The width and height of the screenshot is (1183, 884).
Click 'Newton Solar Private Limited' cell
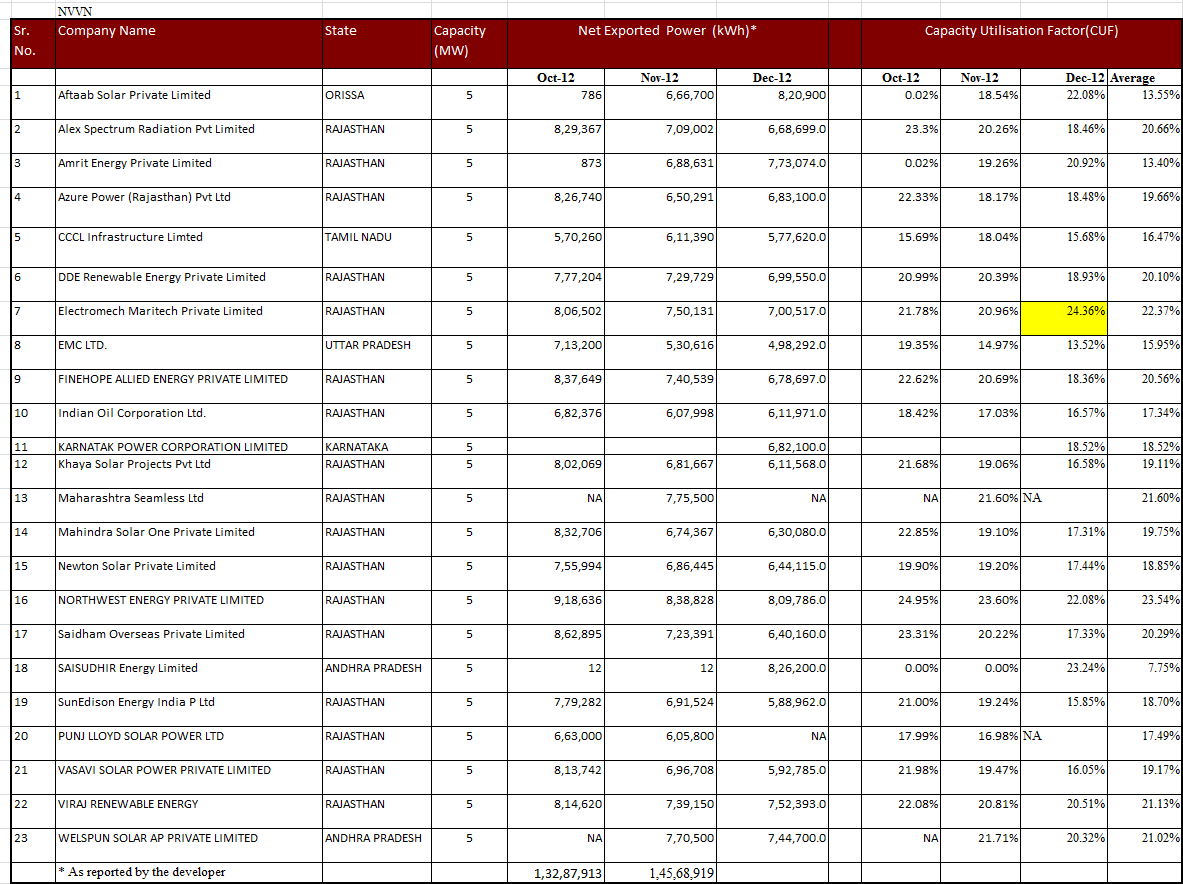coord(189,572)
